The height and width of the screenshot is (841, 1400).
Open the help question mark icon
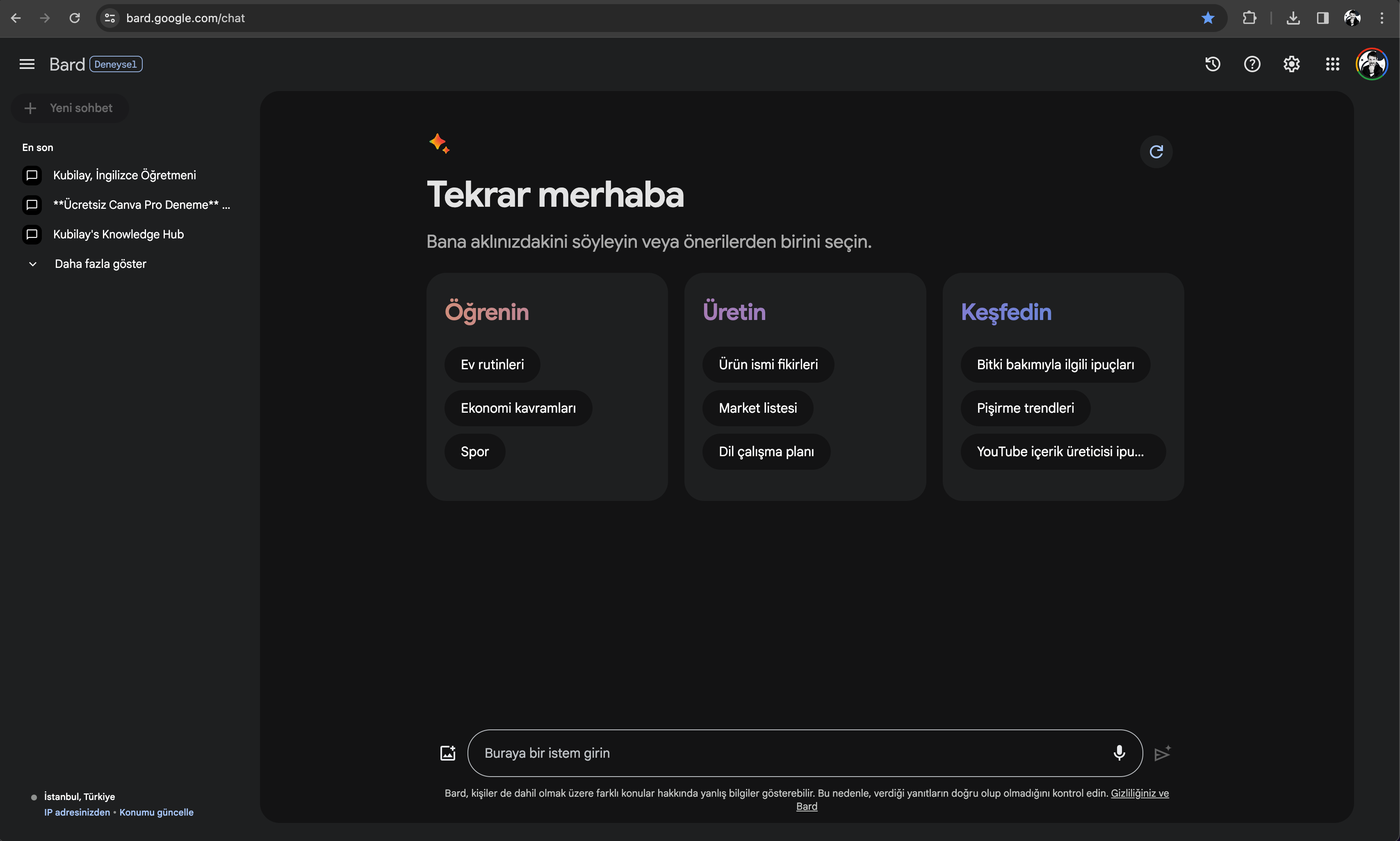tap(1252, 64)
